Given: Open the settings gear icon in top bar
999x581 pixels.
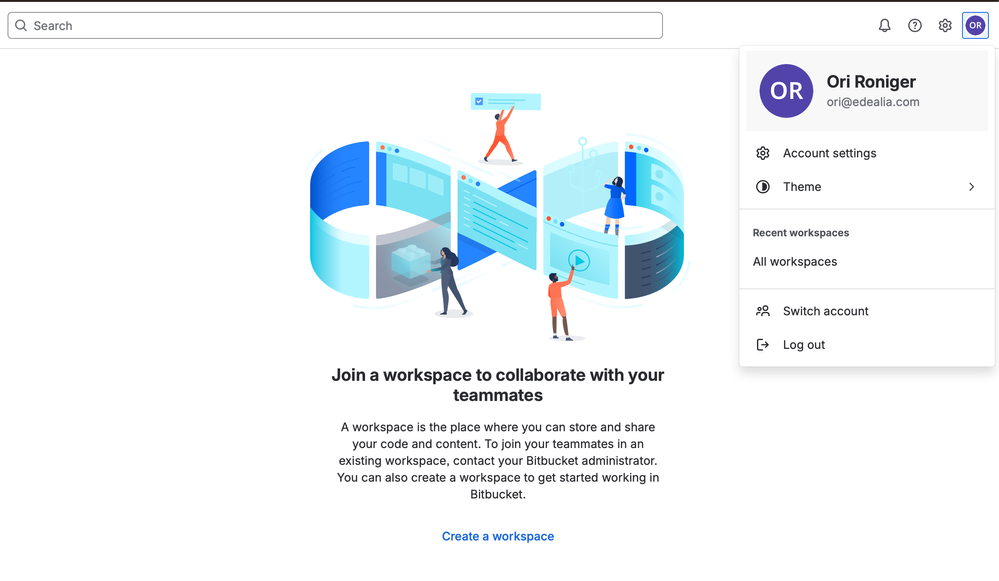Looking at the screenshot, I should pyautogui.click(x=945, y=25).
